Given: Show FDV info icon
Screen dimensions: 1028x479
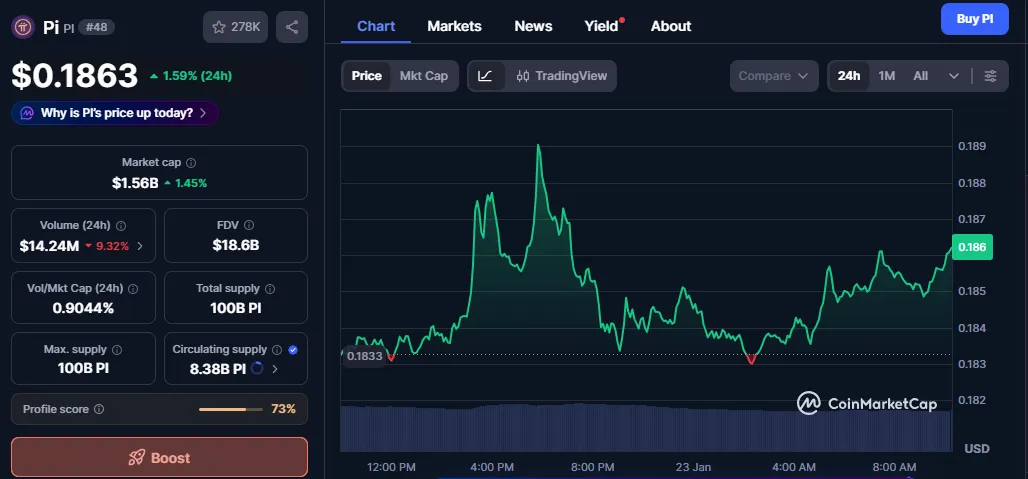Looking at the screenshot, I should 248,225.
